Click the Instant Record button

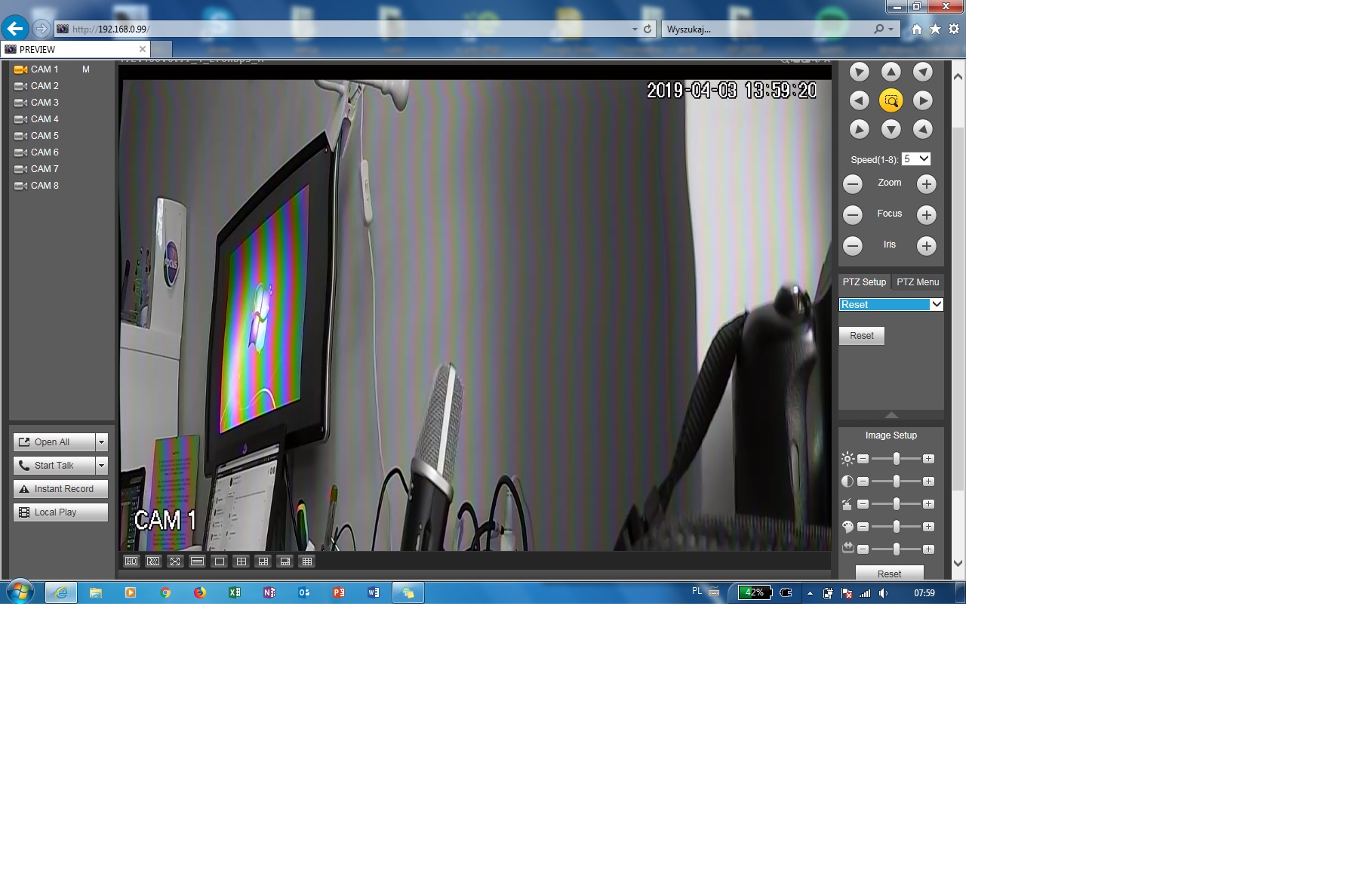[x=60, y=489]
